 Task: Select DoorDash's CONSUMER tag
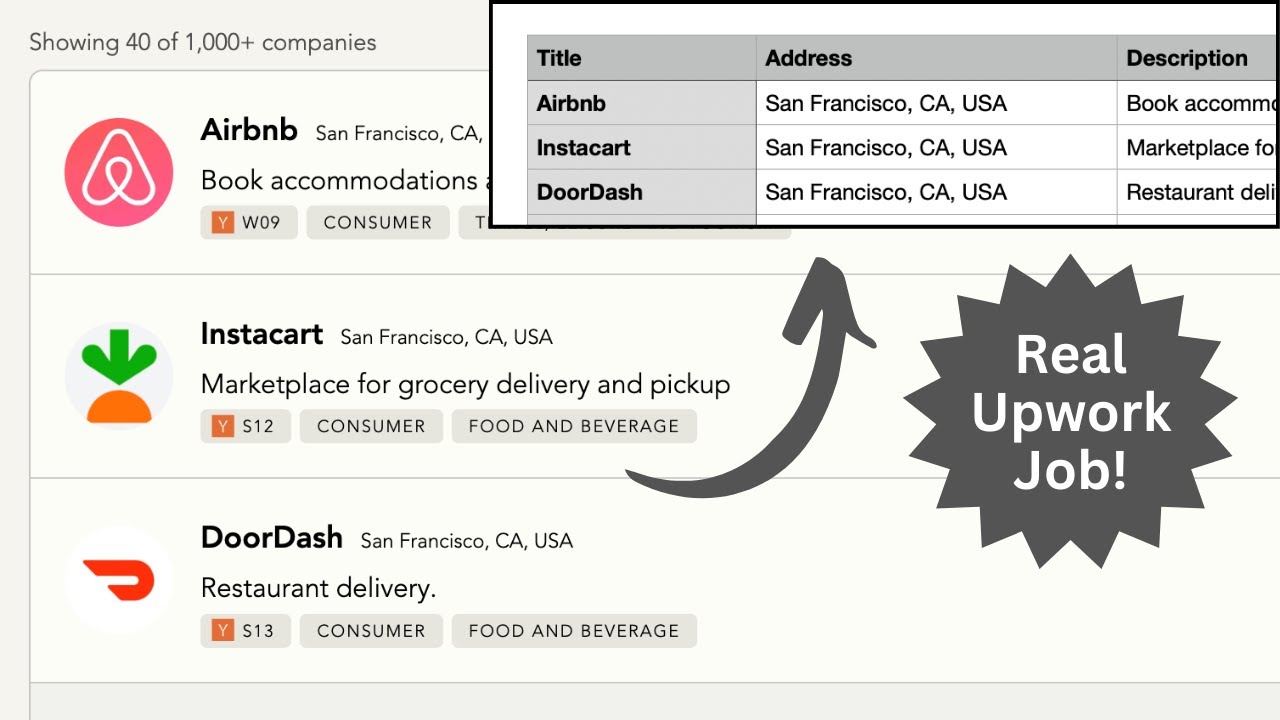tap(371, 631)
